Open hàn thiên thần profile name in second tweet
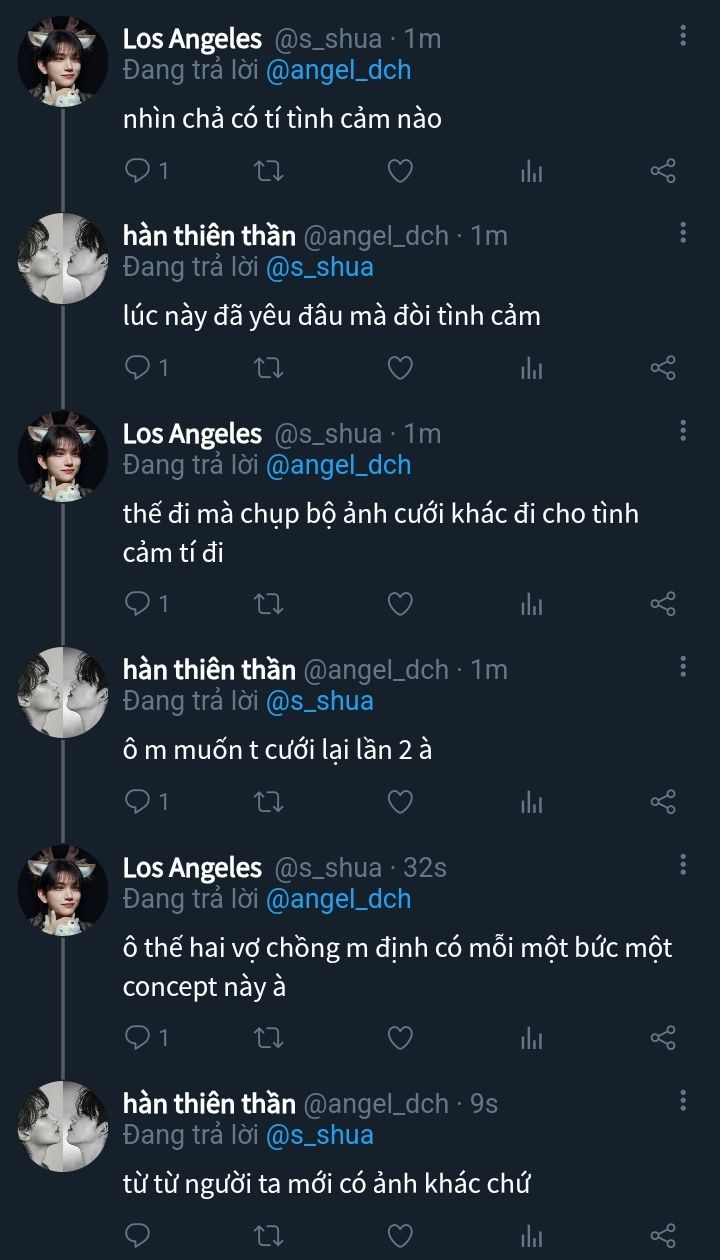 click(209, 236)
